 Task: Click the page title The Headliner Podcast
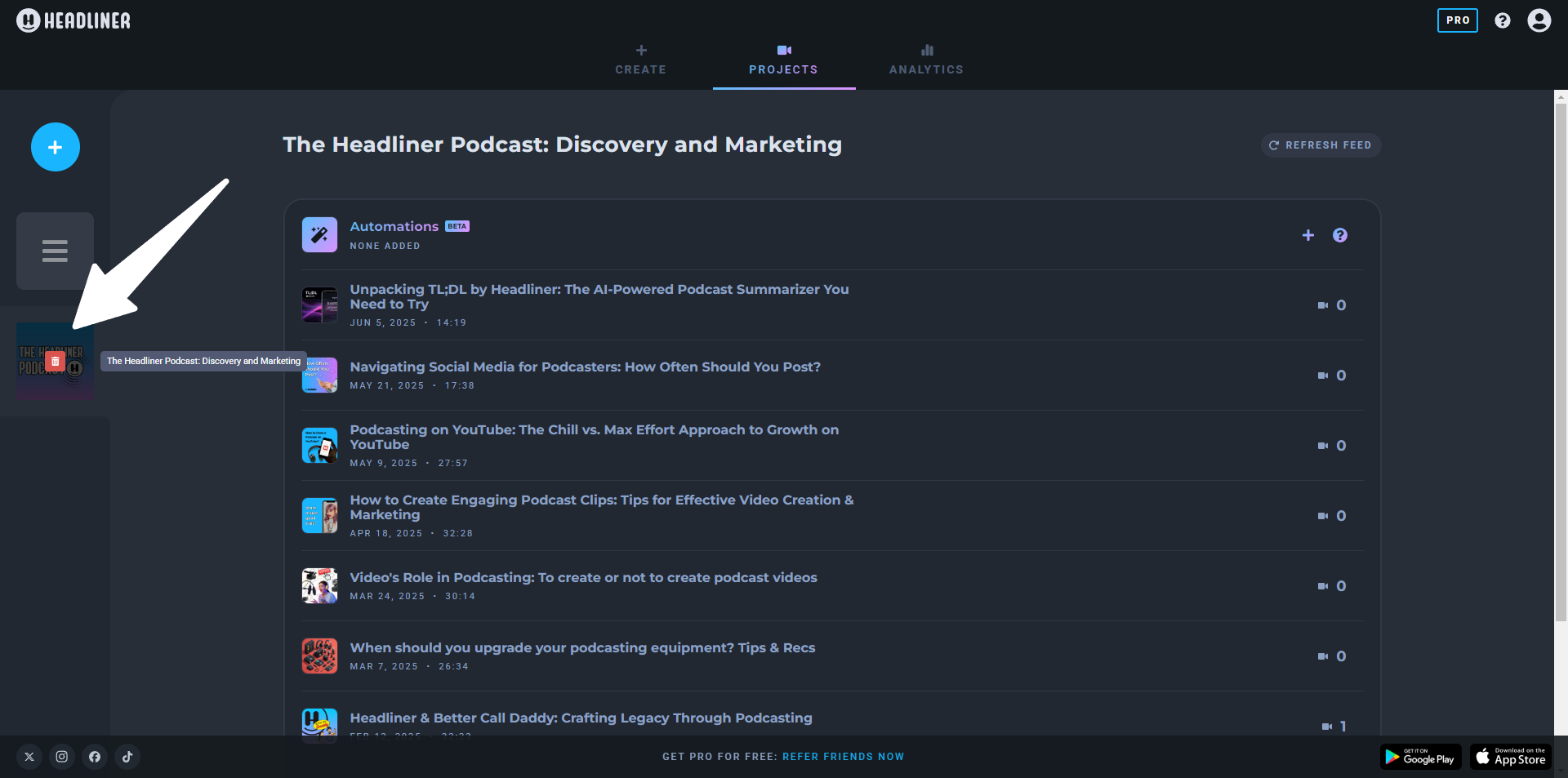click(562, 144)
